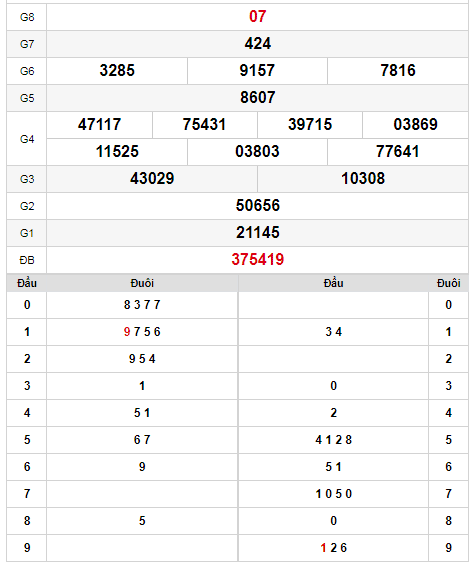Click G4 result 11525
This screenshot has height=567, width=472.
[x=117, y=152]
